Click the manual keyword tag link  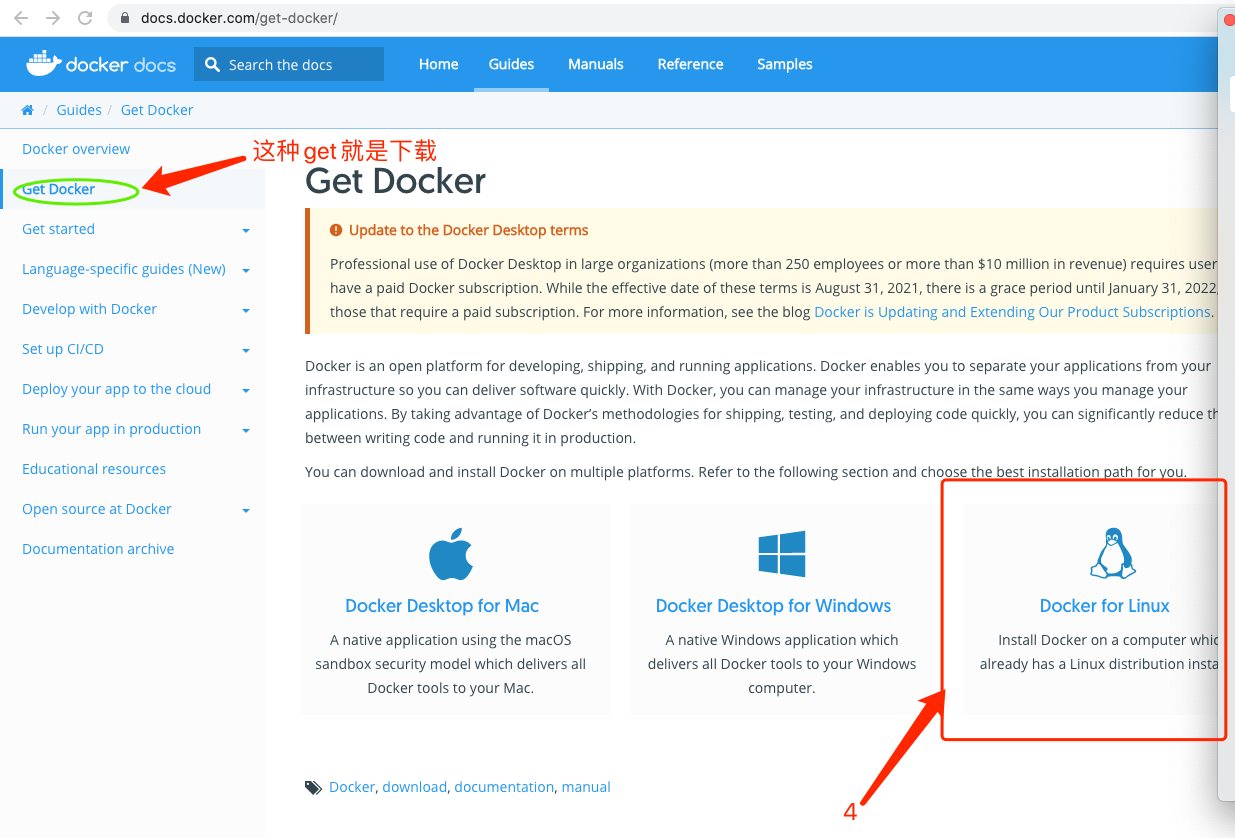[x=586, y=787]
